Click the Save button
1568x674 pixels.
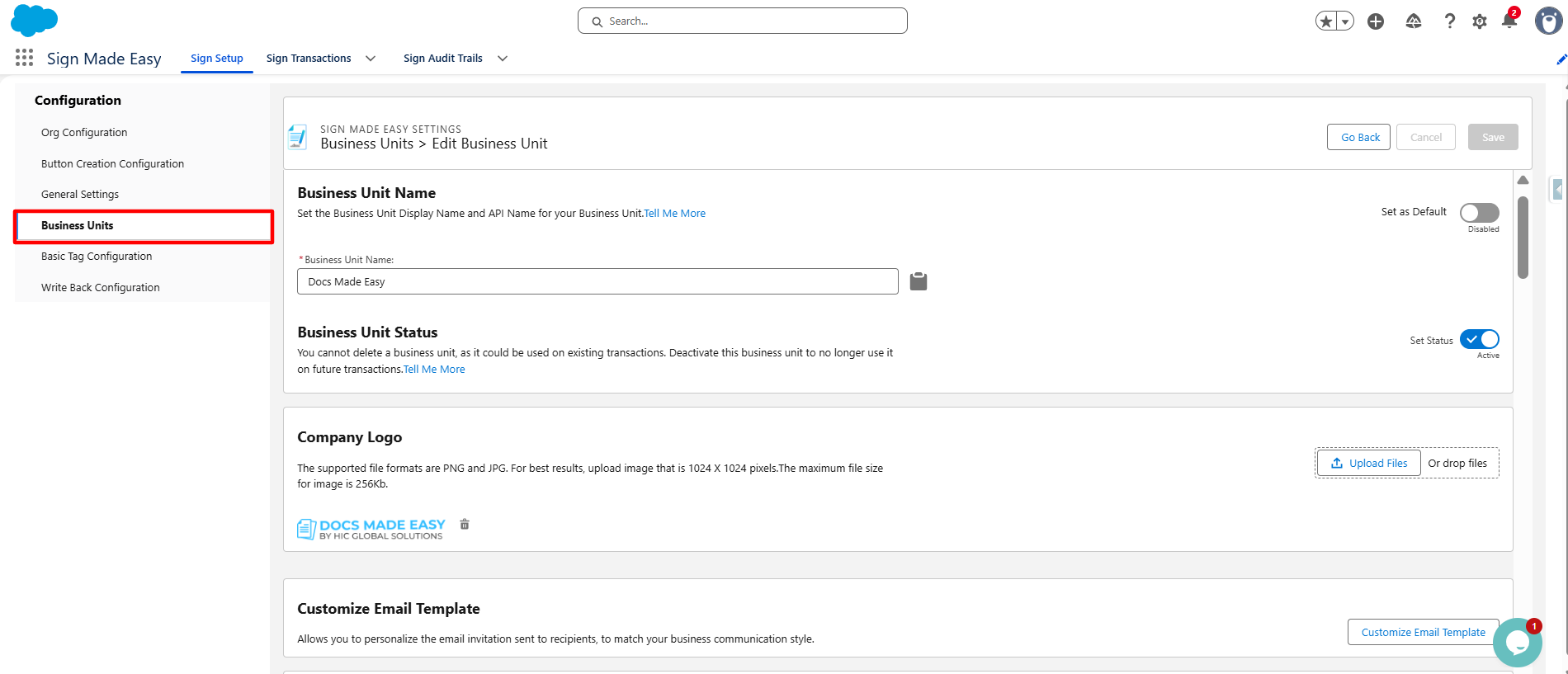coord(1493,137)
